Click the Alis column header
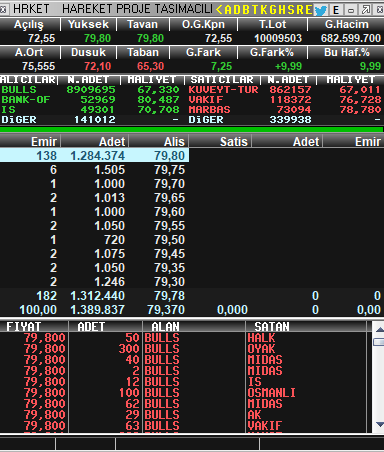 [x=174, y=142]
